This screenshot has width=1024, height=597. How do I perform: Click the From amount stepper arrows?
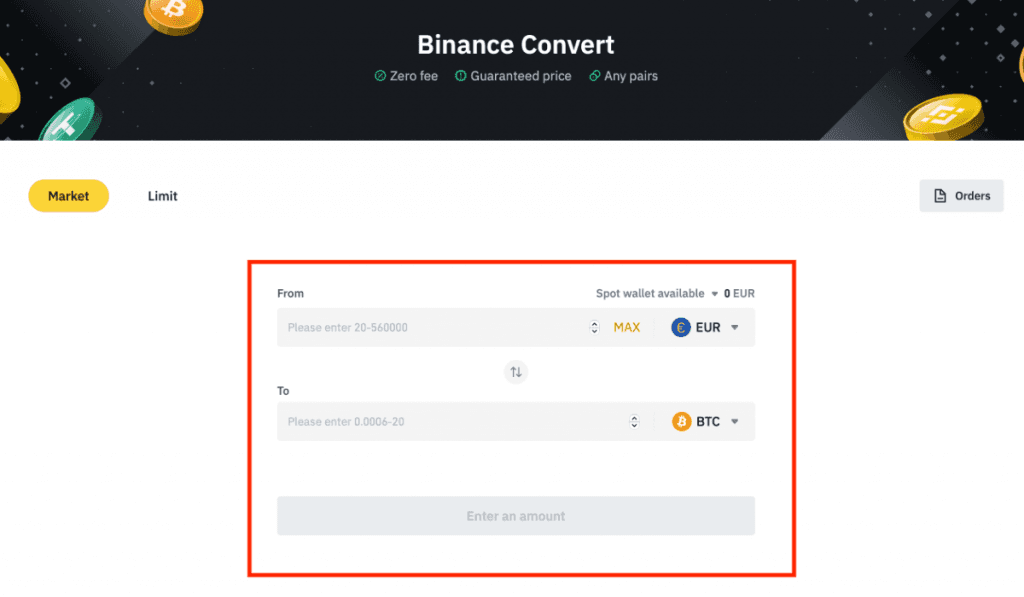coord(595,327)
